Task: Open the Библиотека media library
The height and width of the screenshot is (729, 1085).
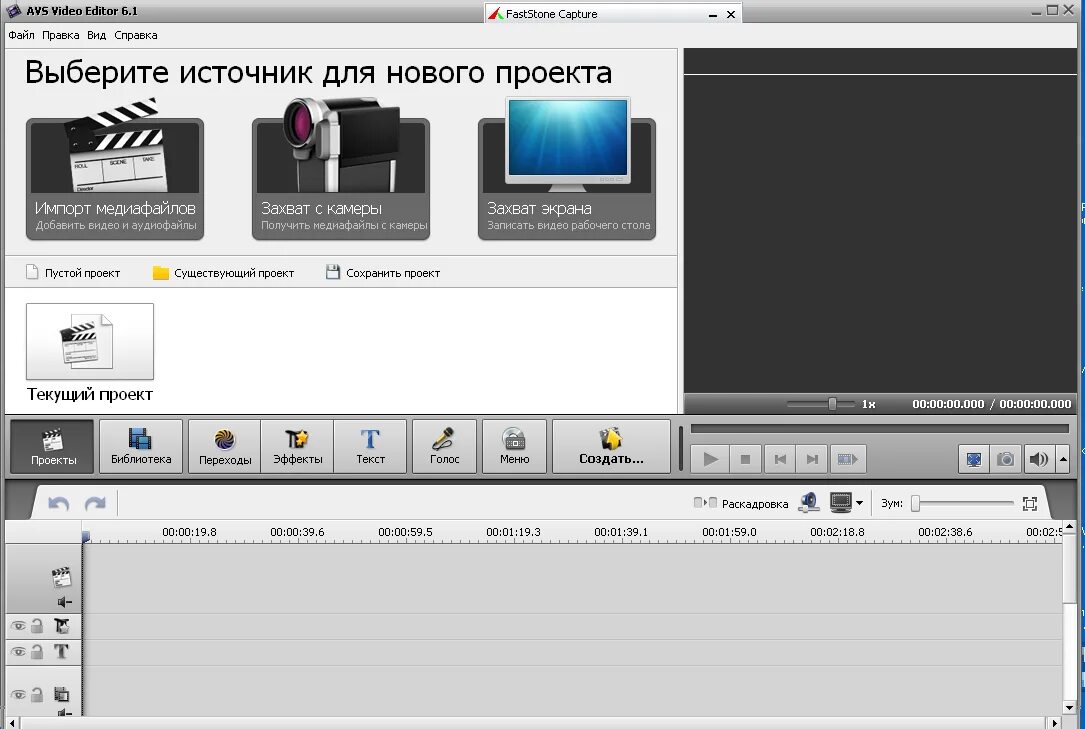Action: 141,447
